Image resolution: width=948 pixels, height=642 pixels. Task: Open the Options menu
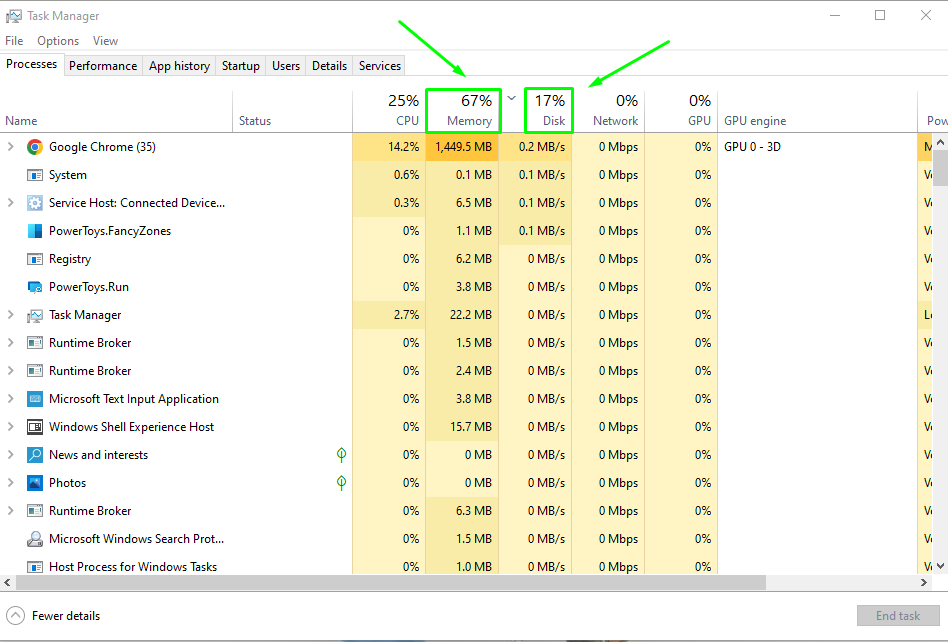[58, 41]
